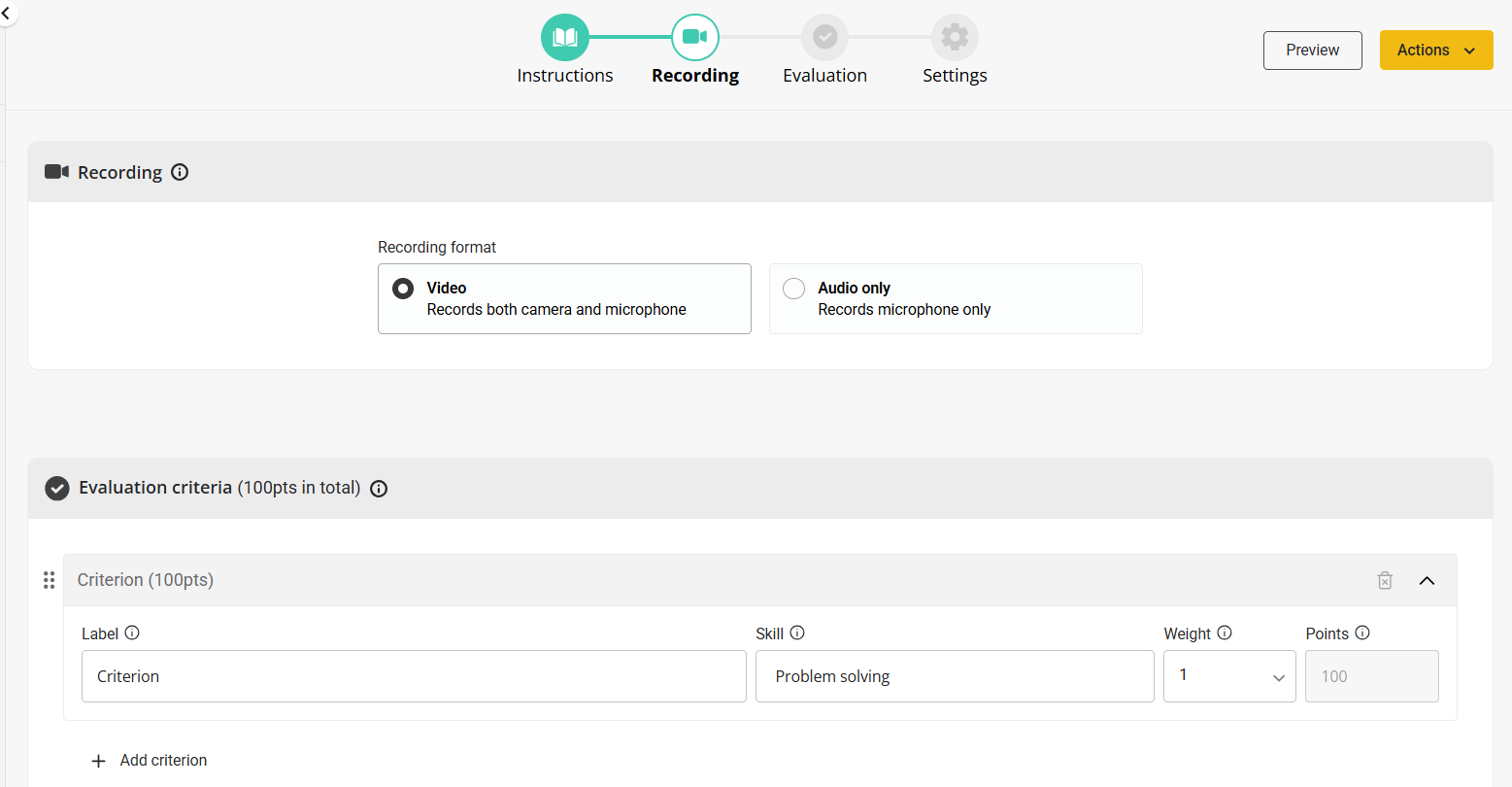The width and height of the screenshot is (1512, 787).
Task: Collapse the Criterion panel with chevron
Action: (1427, 580)
